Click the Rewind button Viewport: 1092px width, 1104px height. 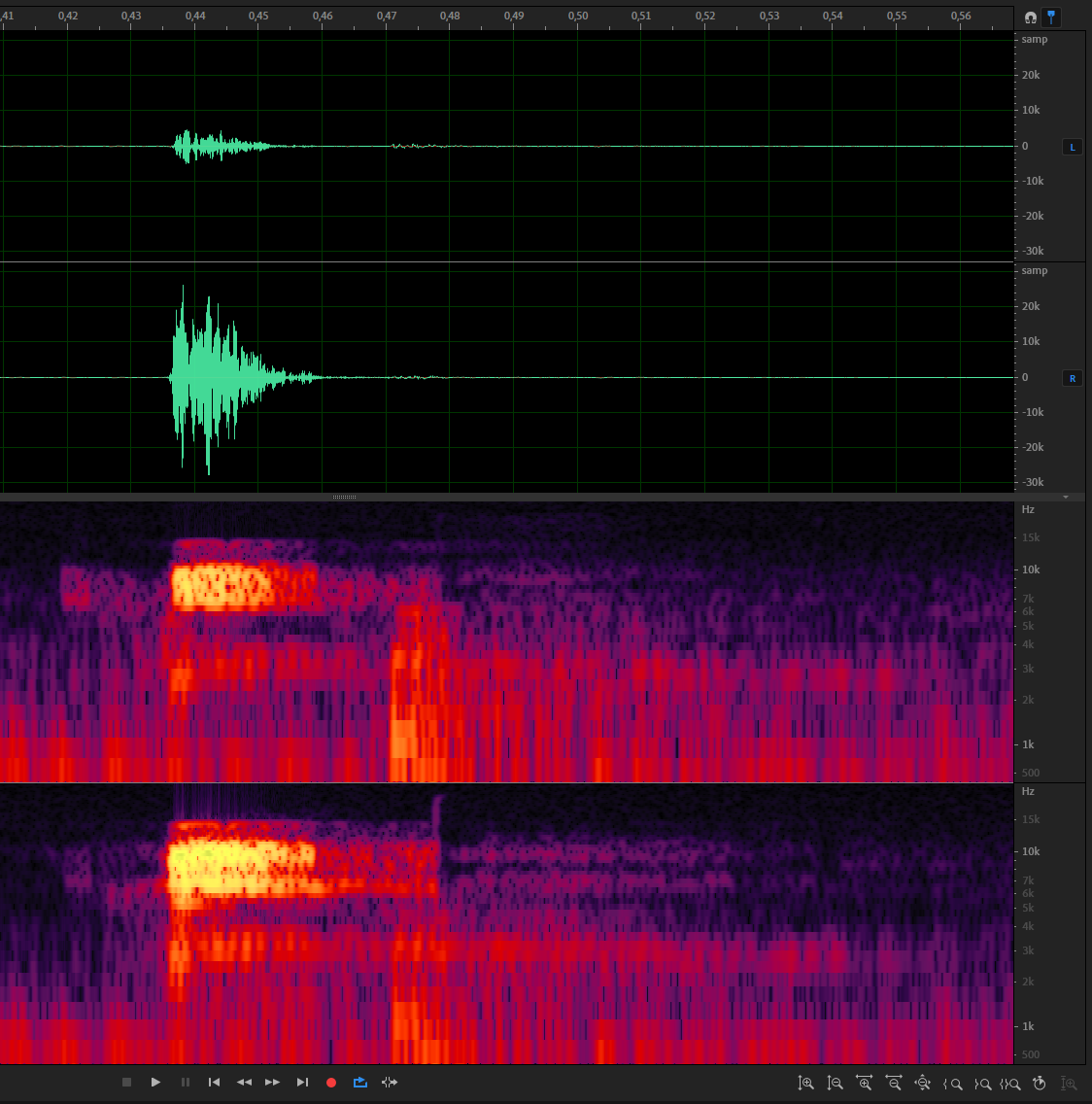coord(244,1083)
